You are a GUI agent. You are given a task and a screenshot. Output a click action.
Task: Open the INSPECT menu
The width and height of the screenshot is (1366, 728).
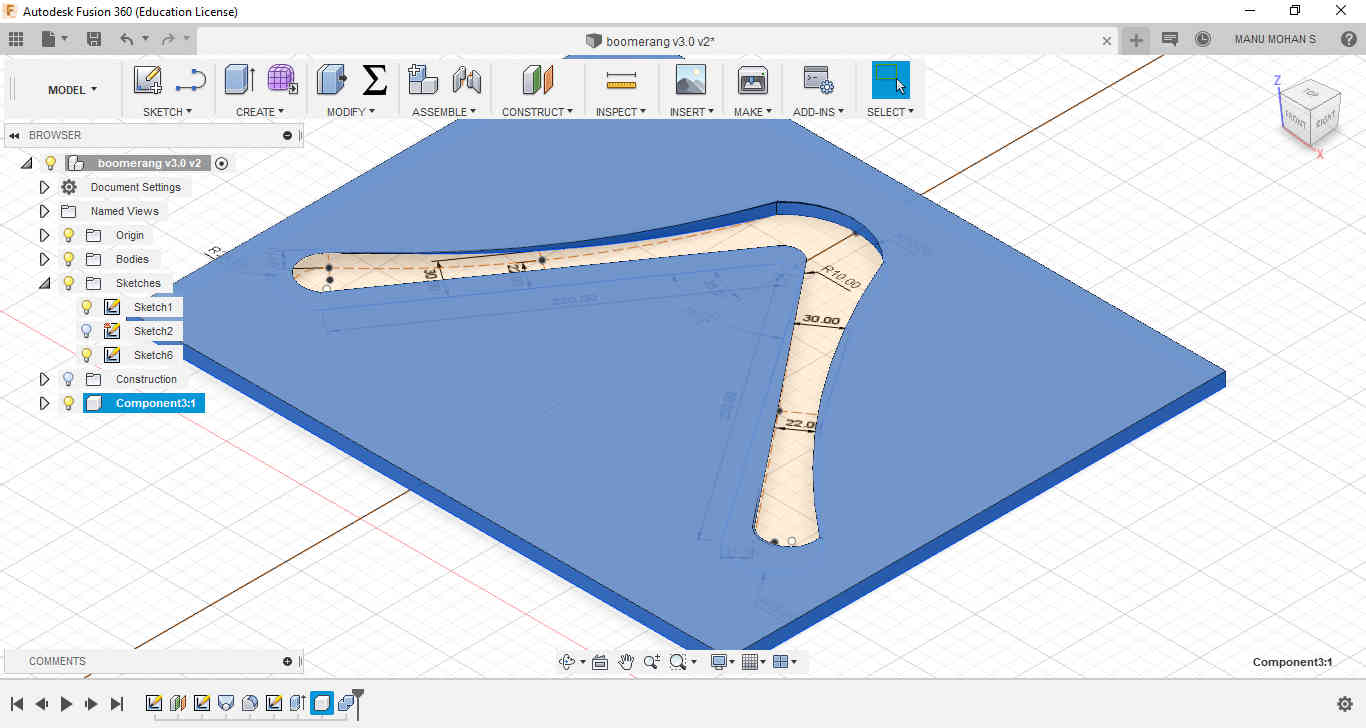(621, 112)
